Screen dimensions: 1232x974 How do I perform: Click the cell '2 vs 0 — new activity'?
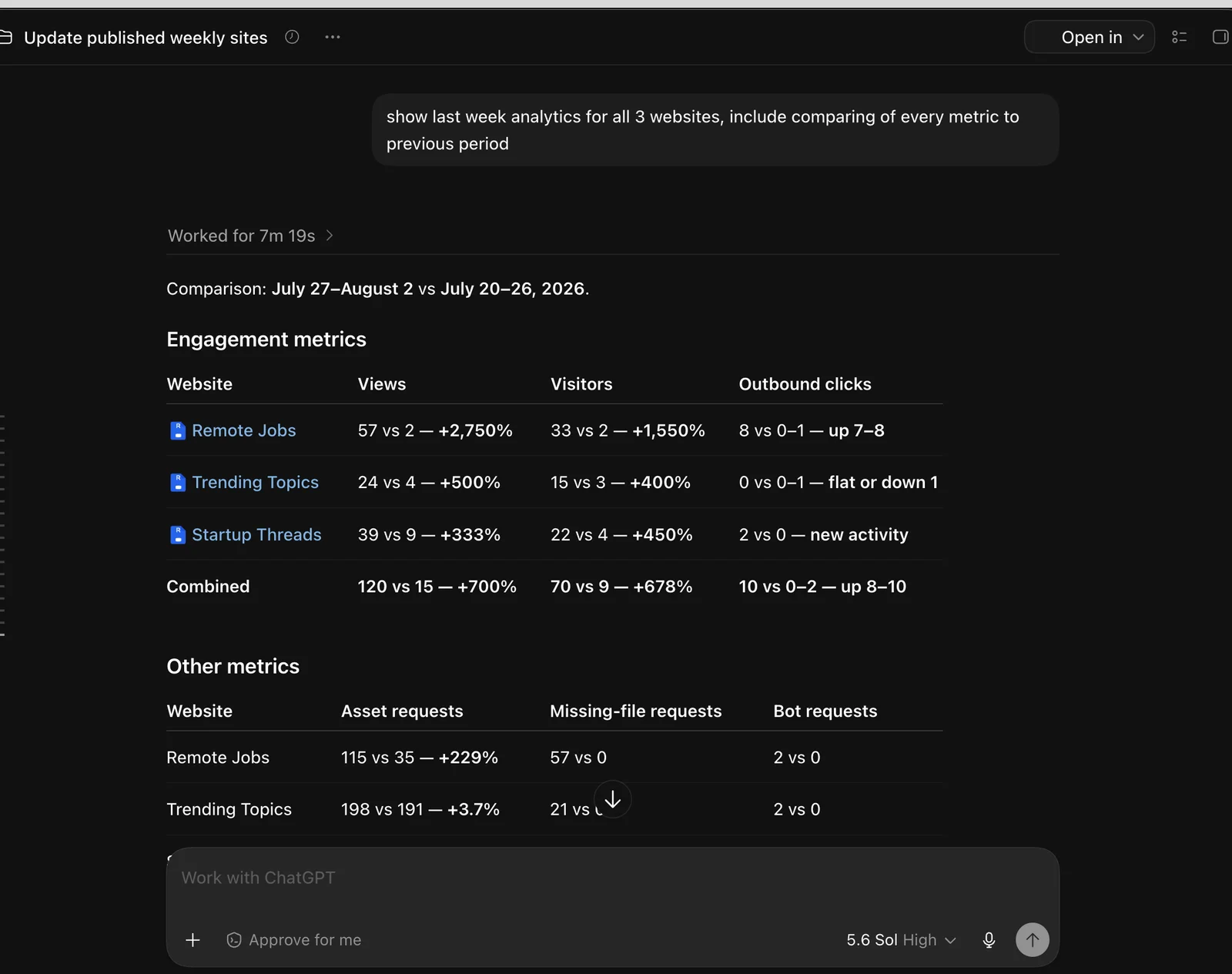823,534
